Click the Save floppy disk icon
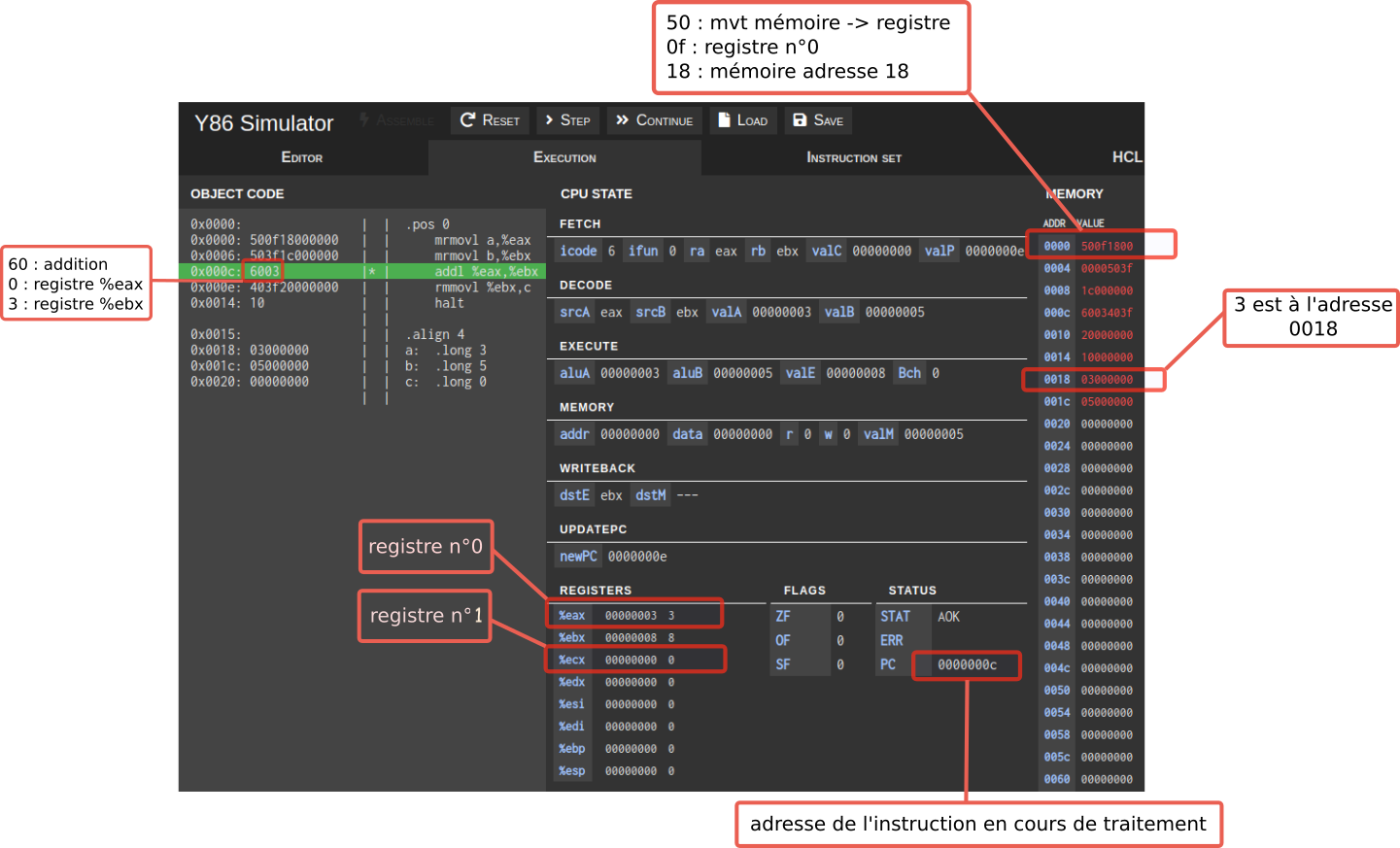Image resolution: width=1400 pixels, height=848 pixels. (x=800, y=119)
